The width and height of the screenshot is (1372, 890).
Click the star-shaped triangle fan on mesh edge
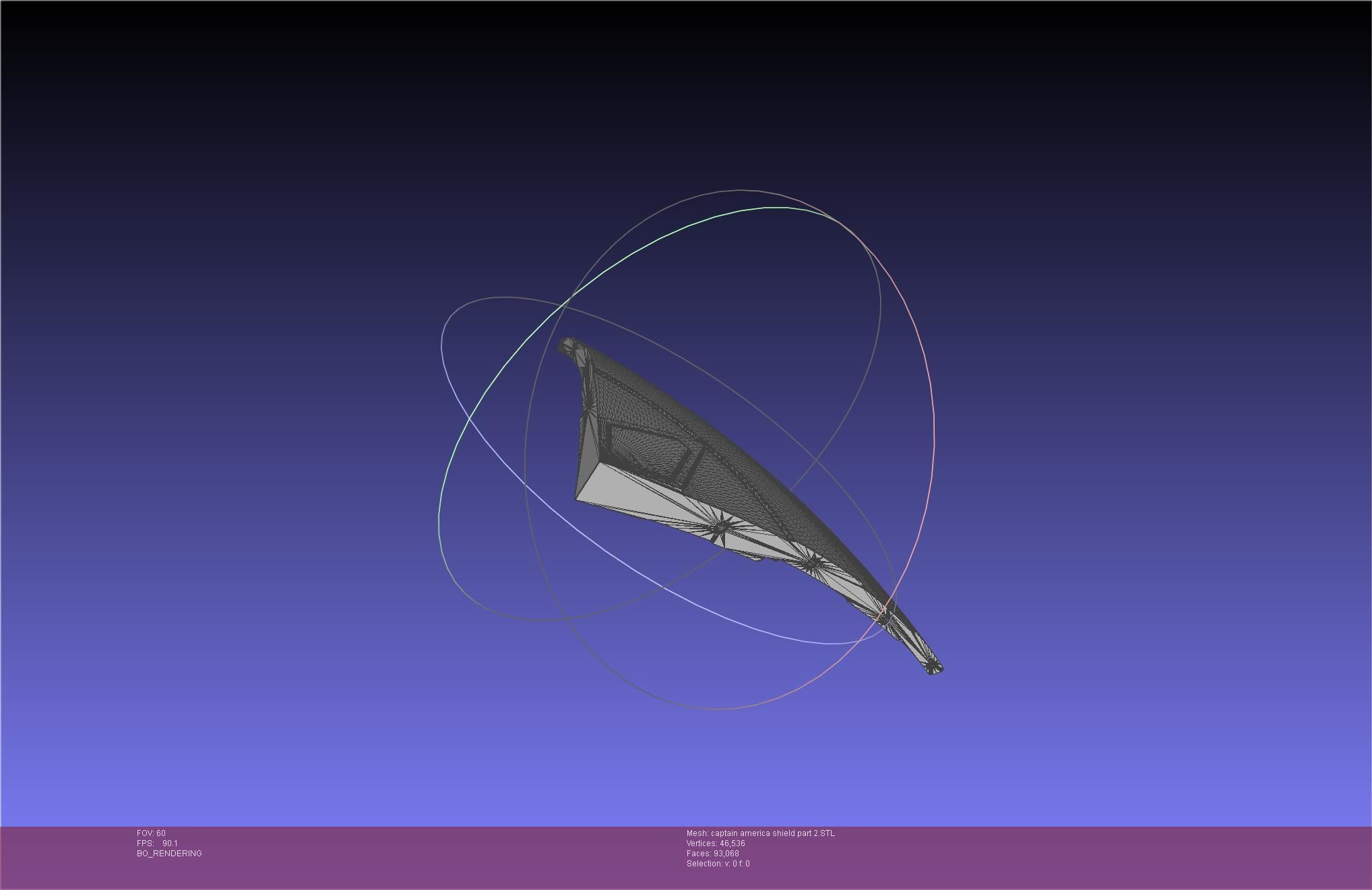(x=721, y=526)
